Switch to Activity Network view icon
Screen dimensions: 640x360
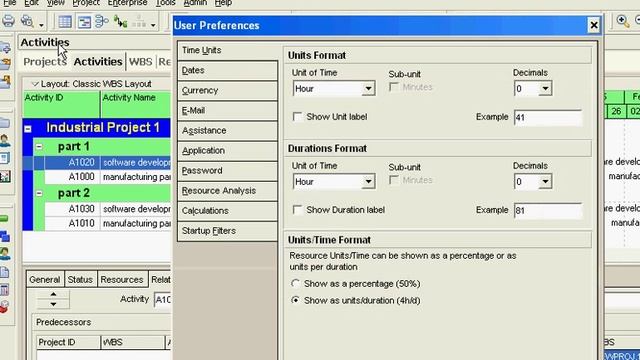pyautogui.click(x=102, y=22)
